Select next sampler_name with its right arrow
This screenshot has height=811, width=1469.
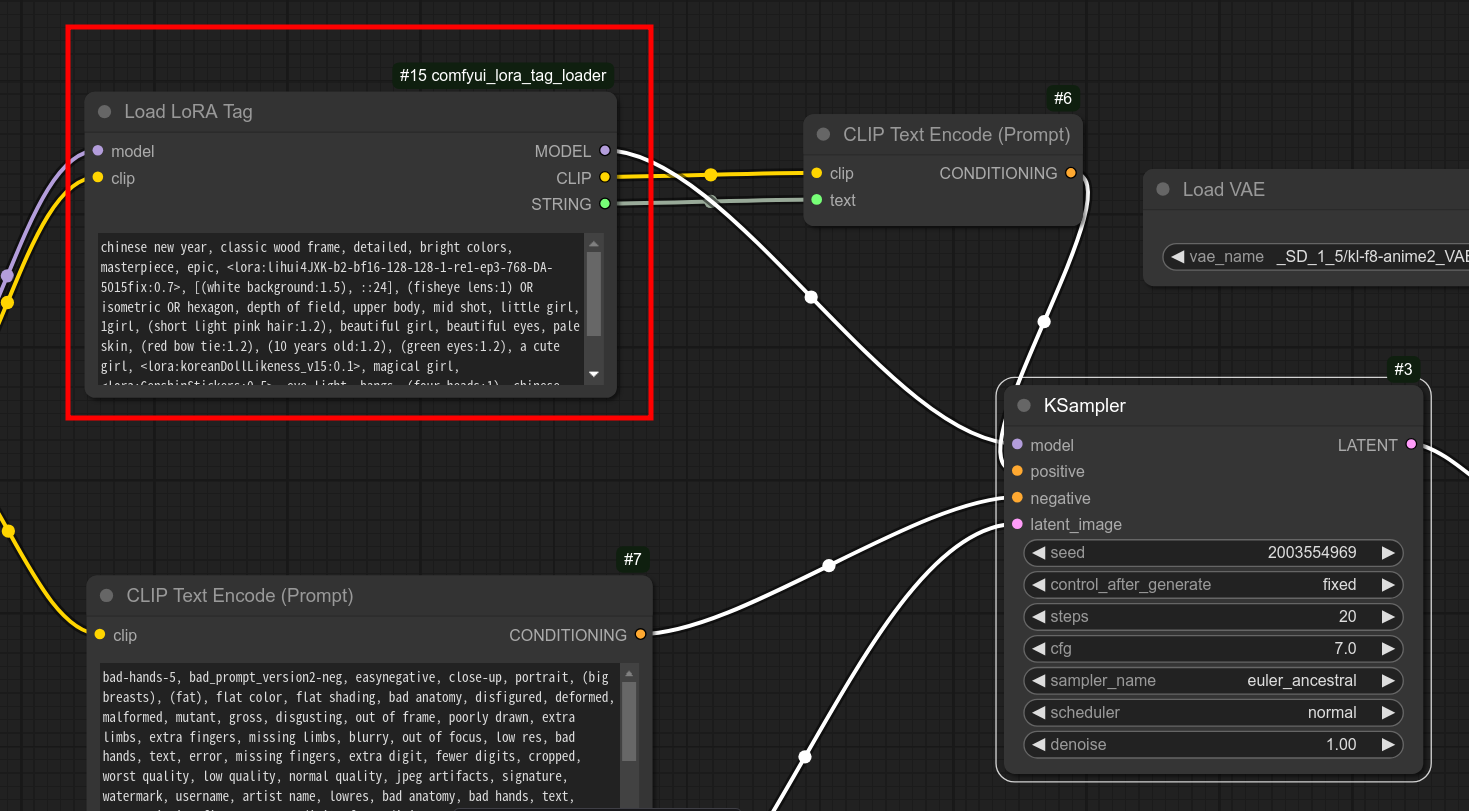coord(1388,681)
